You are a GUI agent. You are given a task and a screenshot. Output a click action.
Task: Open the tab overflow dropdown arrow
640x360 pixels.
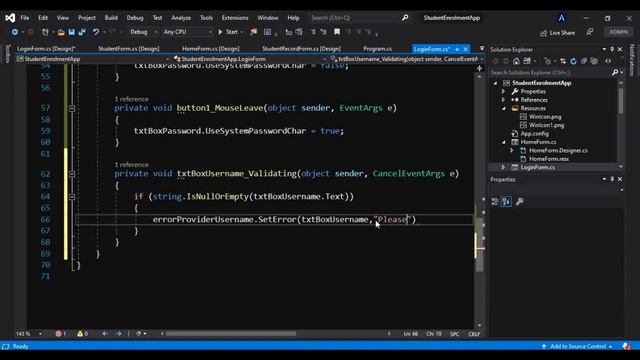coord(482,49)
